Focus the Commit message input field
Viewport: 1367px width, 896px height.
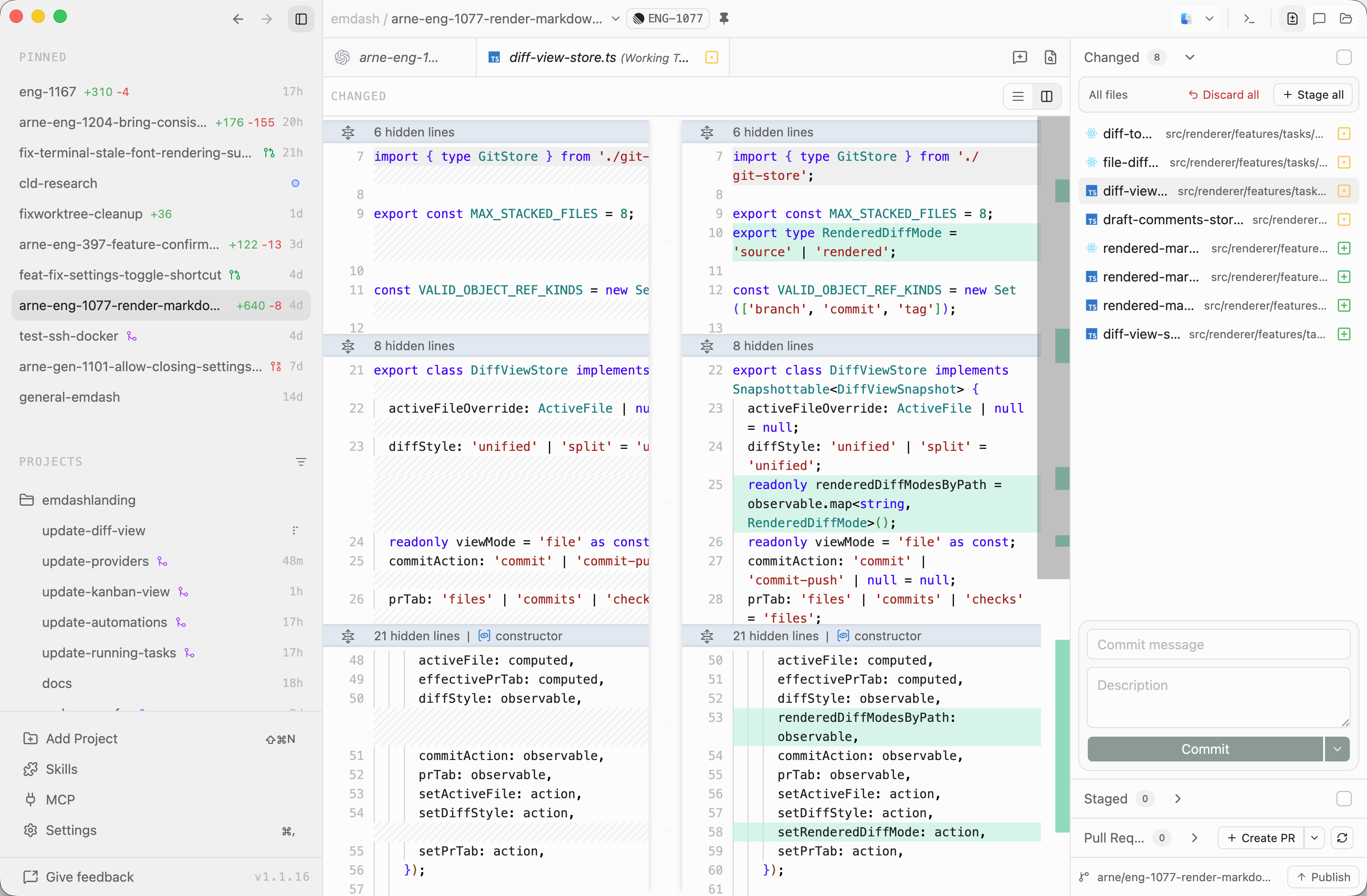pos(1218,645)
